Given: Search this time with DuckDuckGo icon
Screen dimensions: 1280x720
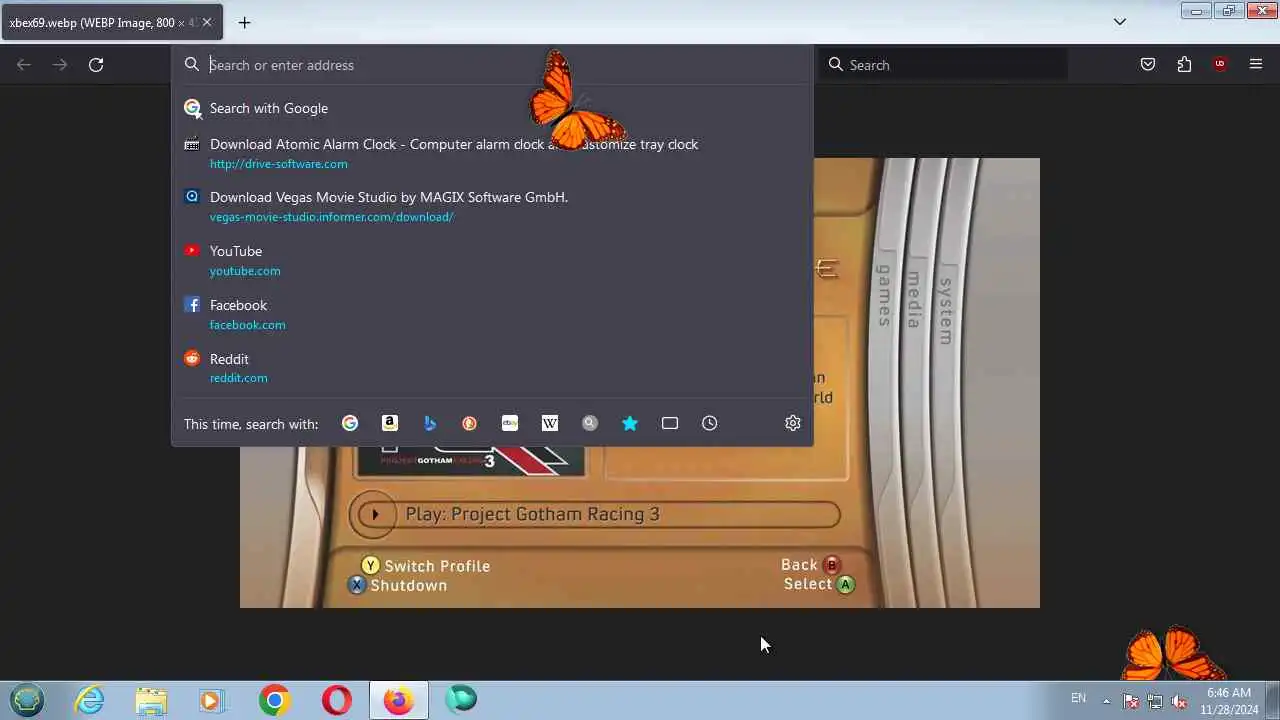Looking at the screenshot, I should point(470,423).
